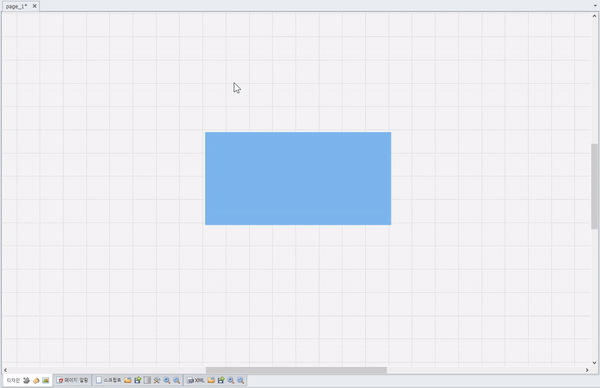This screenshot has width=600, height=388.
Task: Switch to the XML tab
Action: [196, 380]
